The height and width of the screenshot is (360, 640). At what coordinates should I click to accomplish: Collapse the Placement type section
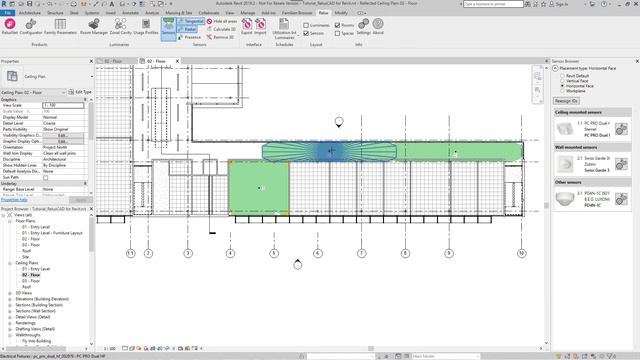click(555, 68)
